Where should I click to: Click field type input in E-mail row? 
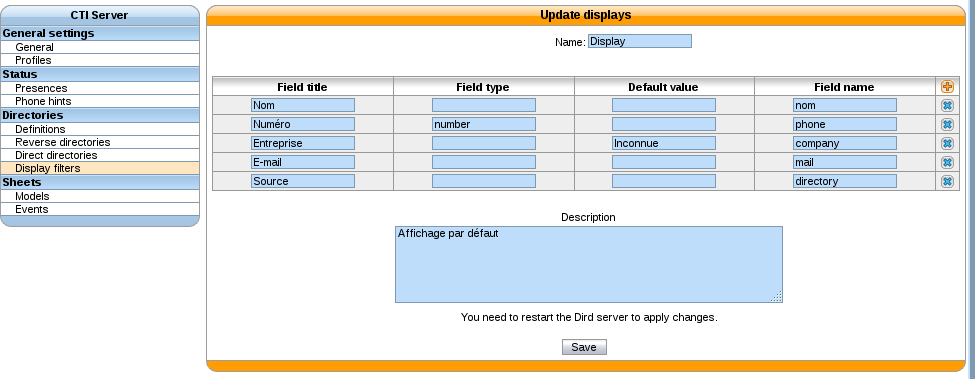point(484,162)
